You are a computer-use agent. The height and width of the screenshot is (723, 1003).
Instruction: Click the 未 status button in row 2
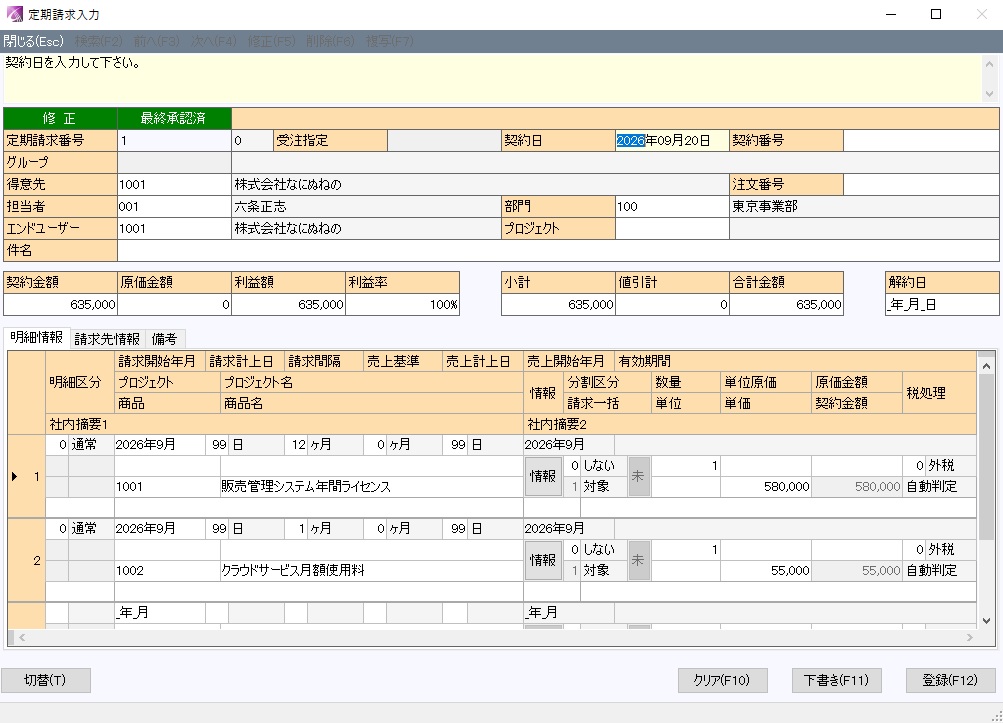[x=638, y=560]
